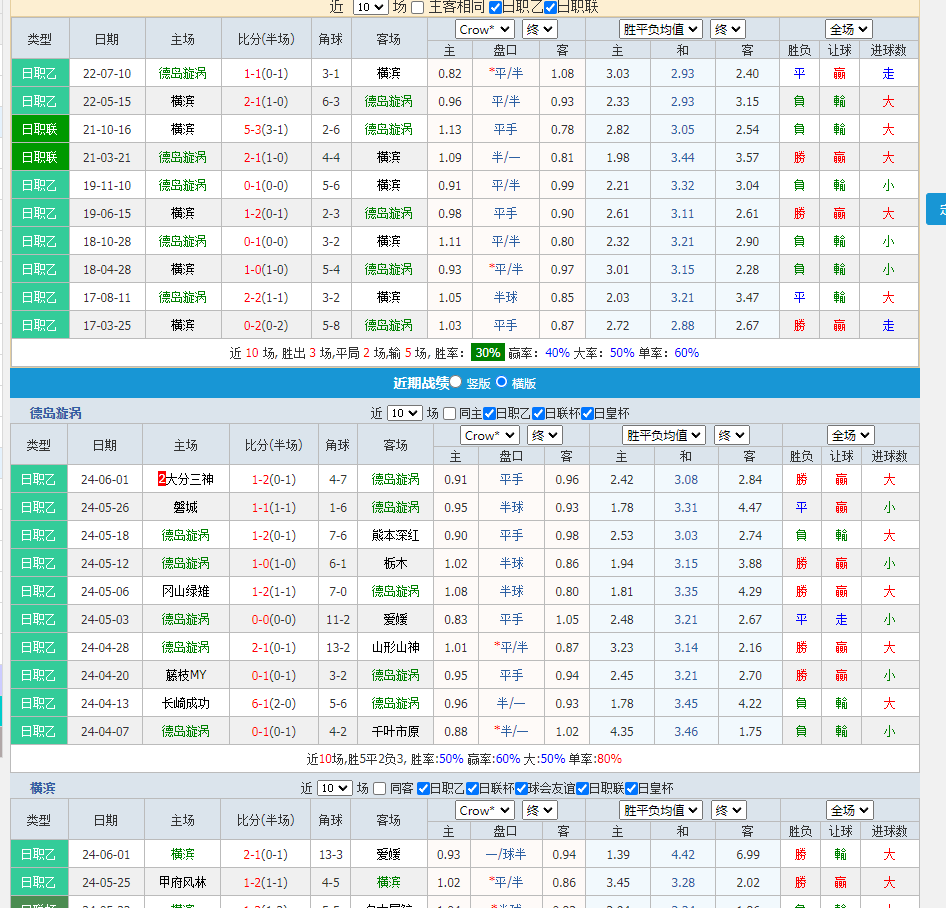Click the red card "2" badge beside 大分三神
The width and height of the screenshot is (946, 908).
[x=162, y=479]
